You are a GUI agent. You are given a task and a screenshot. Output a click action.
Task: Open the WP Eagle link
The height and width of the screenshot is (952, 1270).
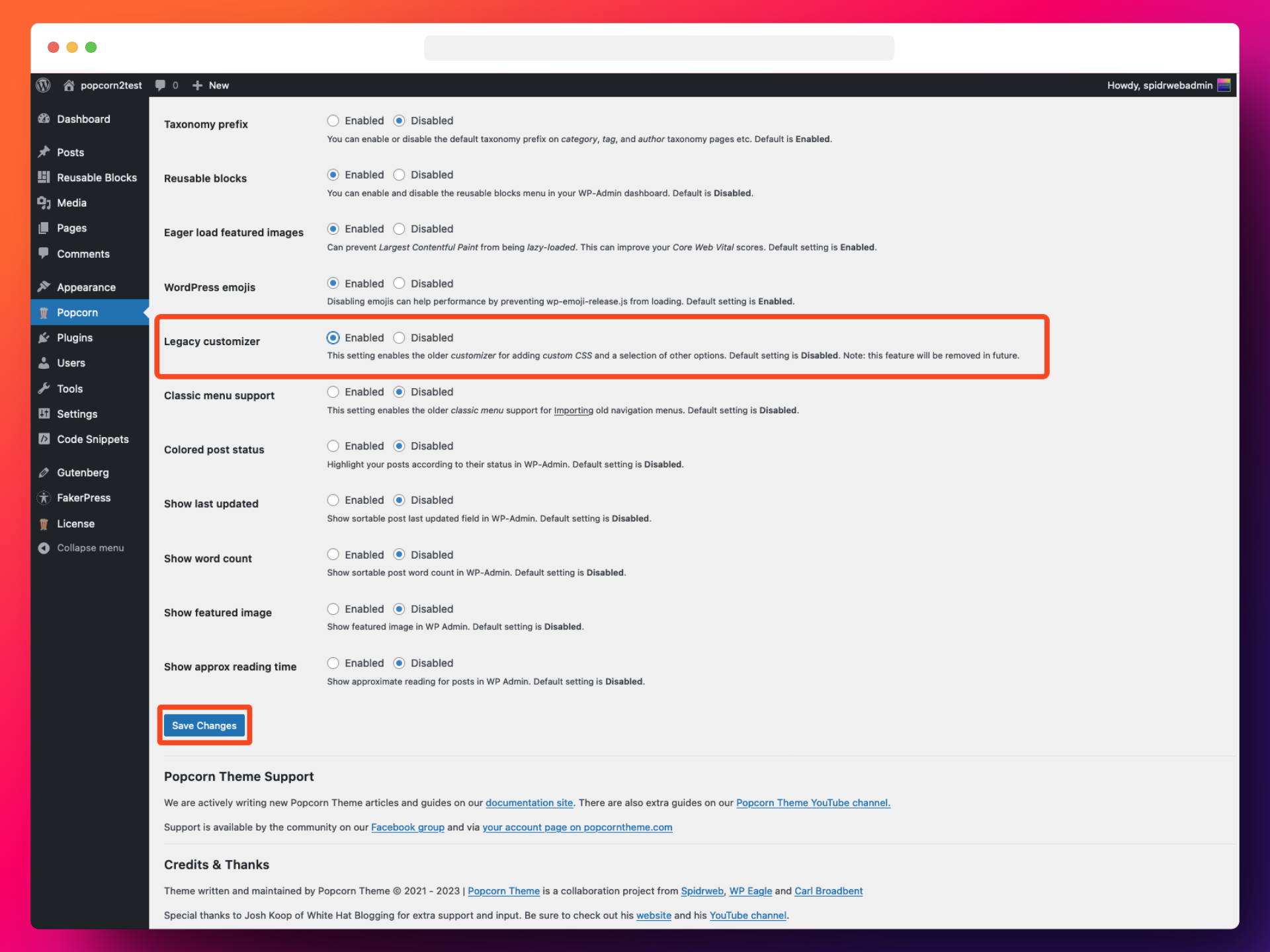coord(751,891)
